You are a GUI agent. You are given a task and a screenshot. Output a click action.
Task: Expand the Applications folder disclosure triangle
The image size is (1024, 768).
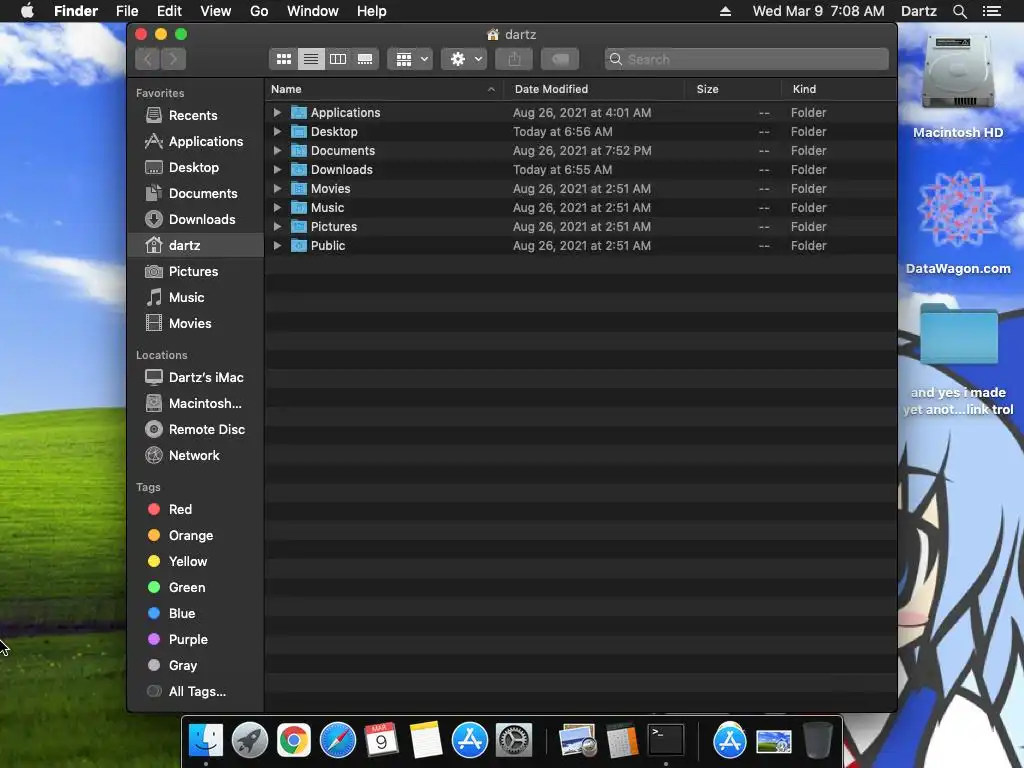(277, 112)
